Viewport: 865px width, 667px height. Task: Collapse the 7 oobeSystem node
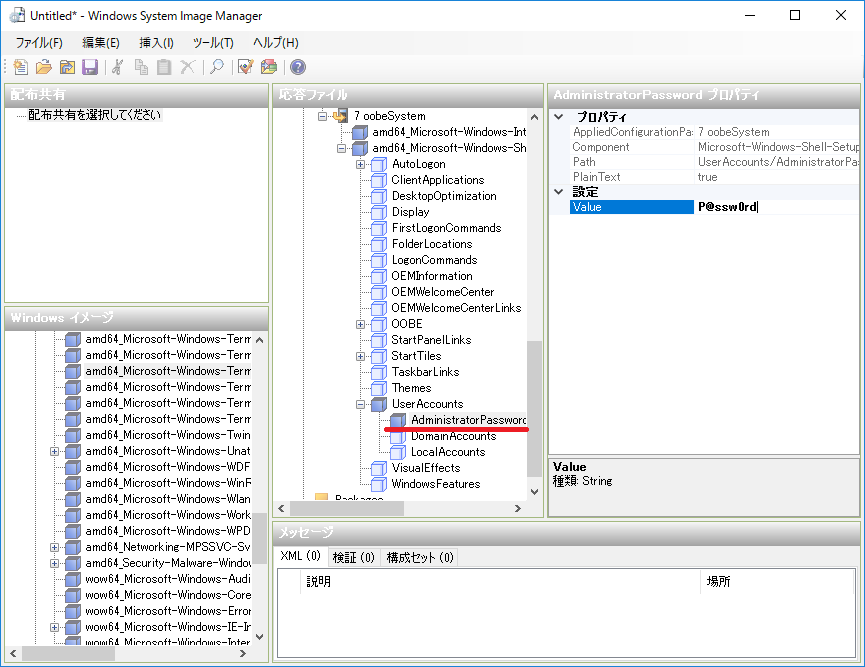(x=322, y=116)
